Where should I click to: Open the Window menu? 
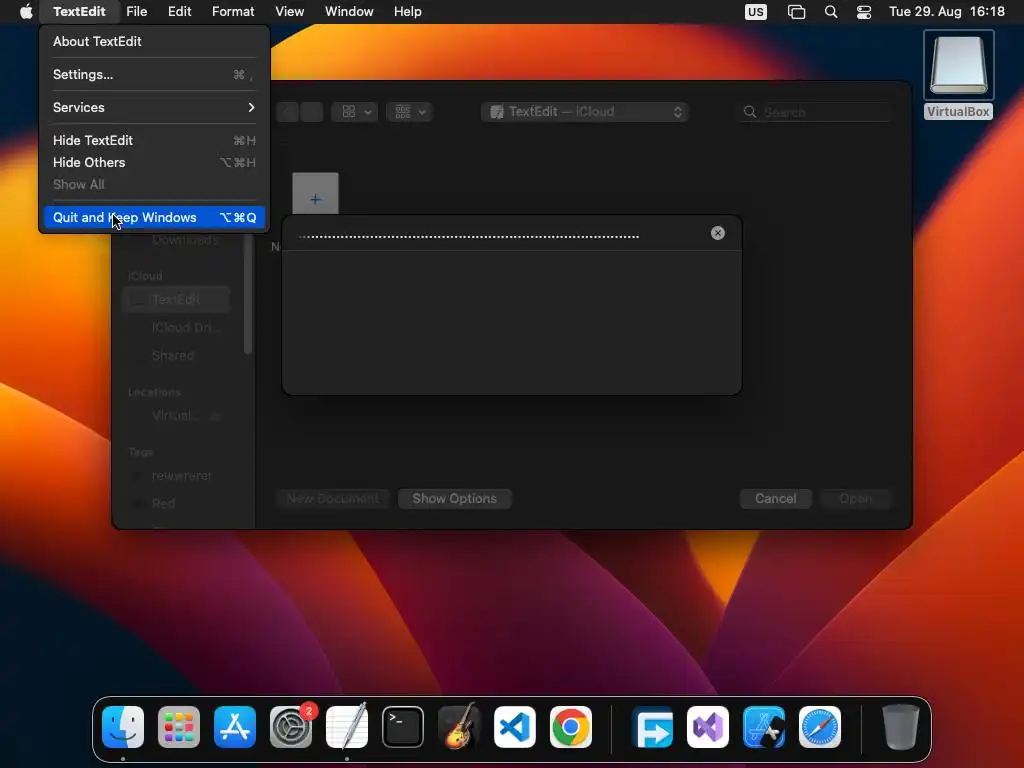click(x=349, y=12)
